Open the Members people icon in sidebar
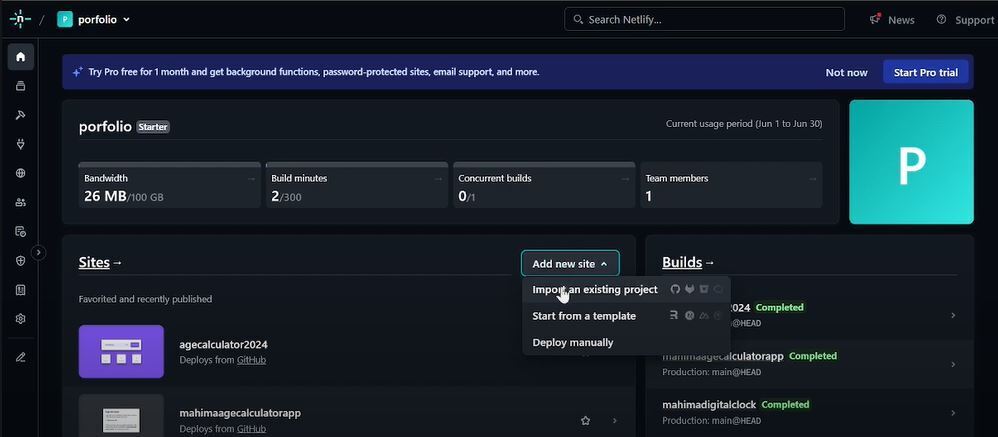Viewport: 998px width, 437px height. click(20, 202)
